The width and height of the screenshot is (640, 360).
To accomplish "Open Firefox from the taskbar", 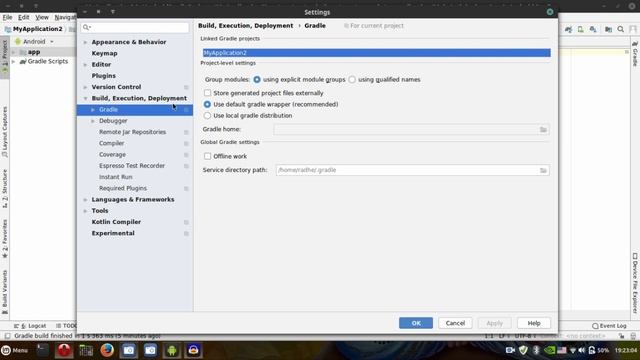I will pyautogui.click(x=107, y=350).
